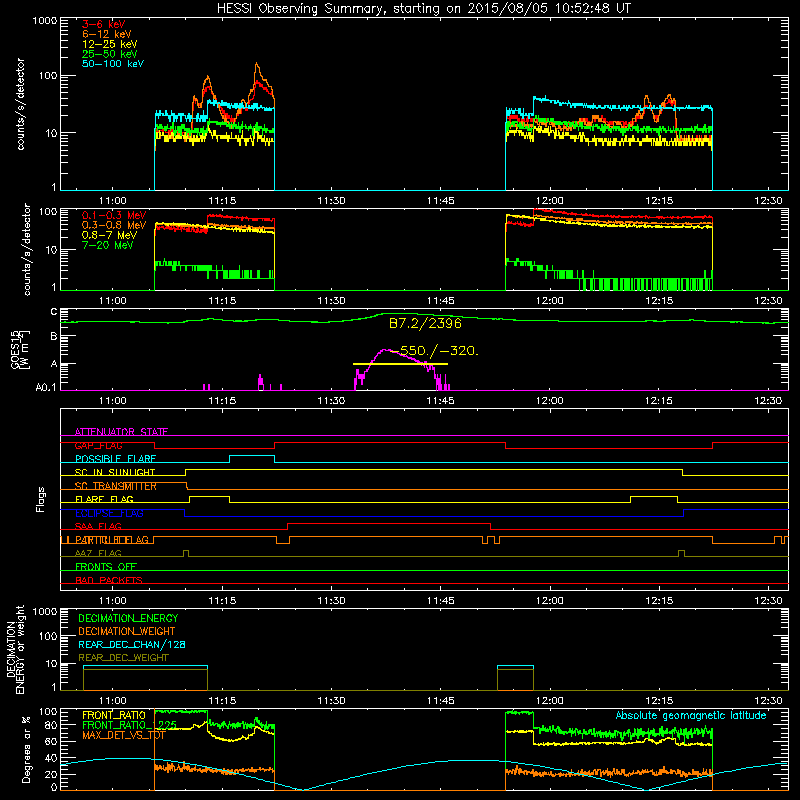Select the yellow 12-25 keV legend label

click(x=110, y=44)
